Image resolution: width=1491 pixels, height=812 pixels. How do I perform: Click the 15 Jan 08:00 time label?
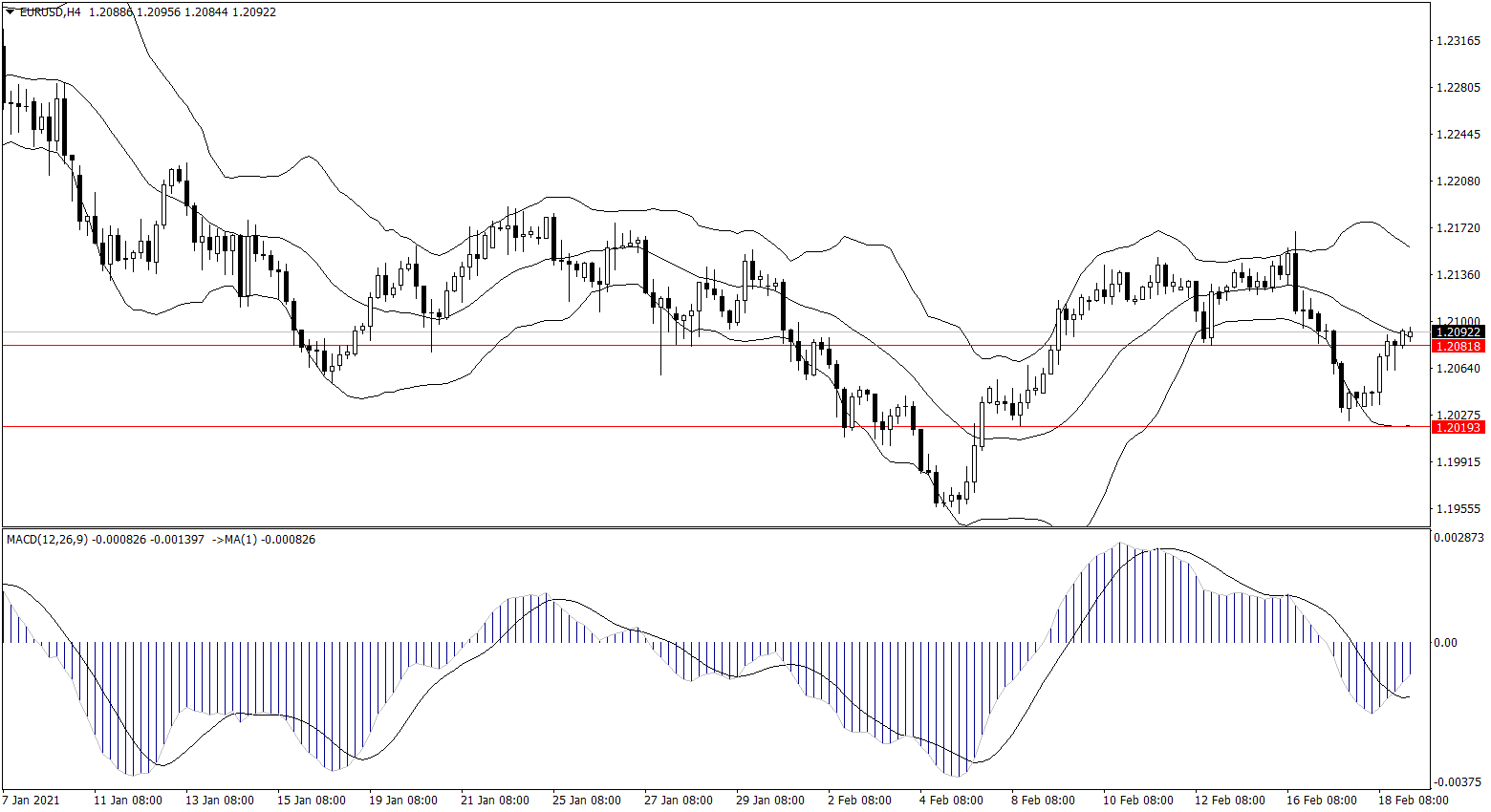click(x=311, y=801)
